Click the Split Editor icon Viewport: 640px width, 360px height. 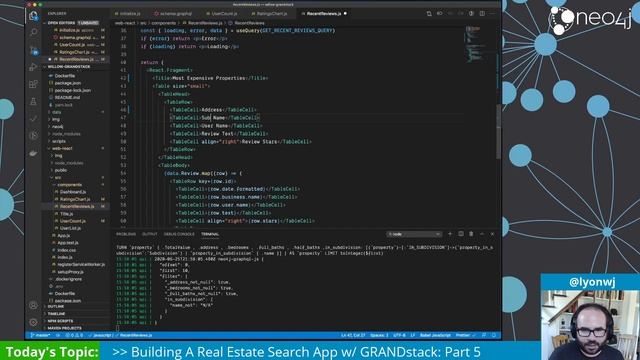pos(482,13)
